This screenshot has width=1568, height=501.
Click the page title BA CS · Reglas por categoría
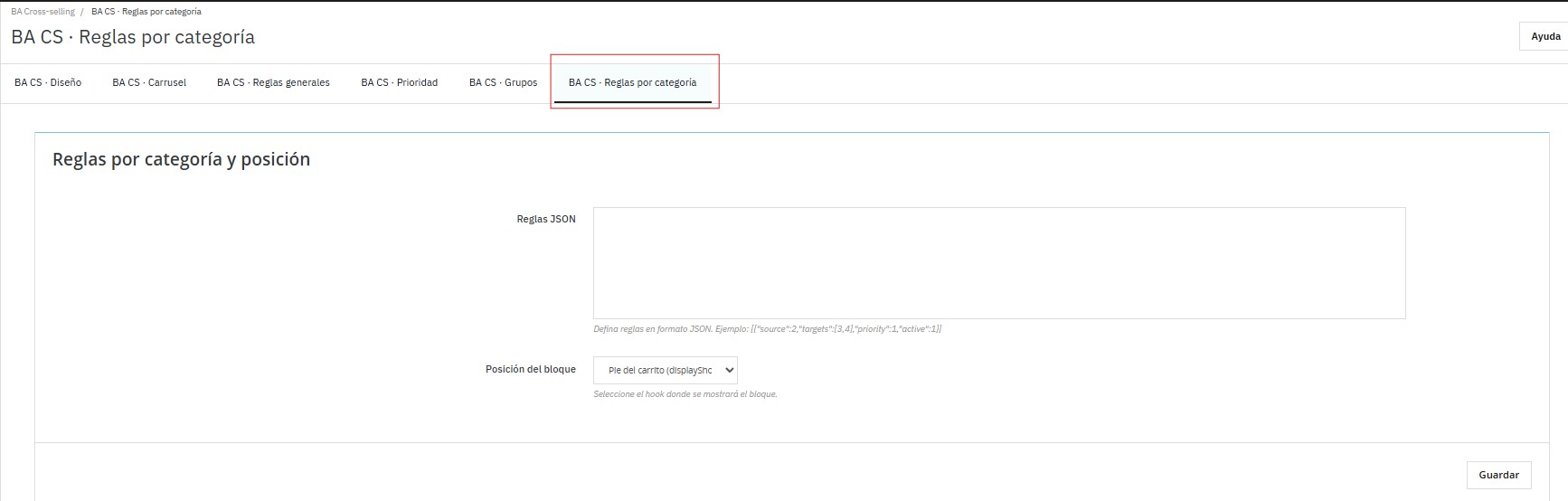[133, 37]
